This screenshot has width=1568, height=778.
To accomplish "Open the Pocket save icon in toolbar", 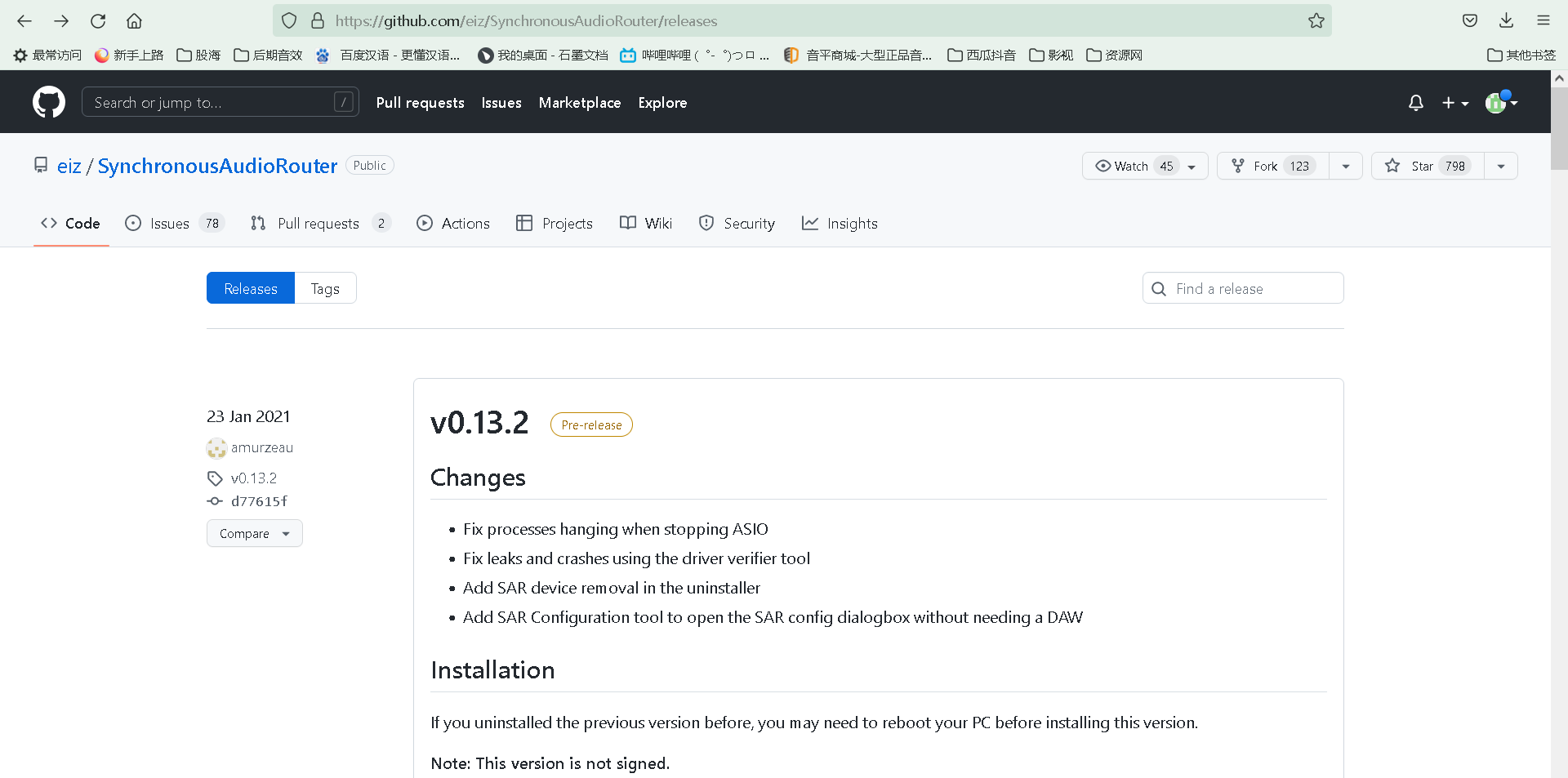I will point(1470,20).
